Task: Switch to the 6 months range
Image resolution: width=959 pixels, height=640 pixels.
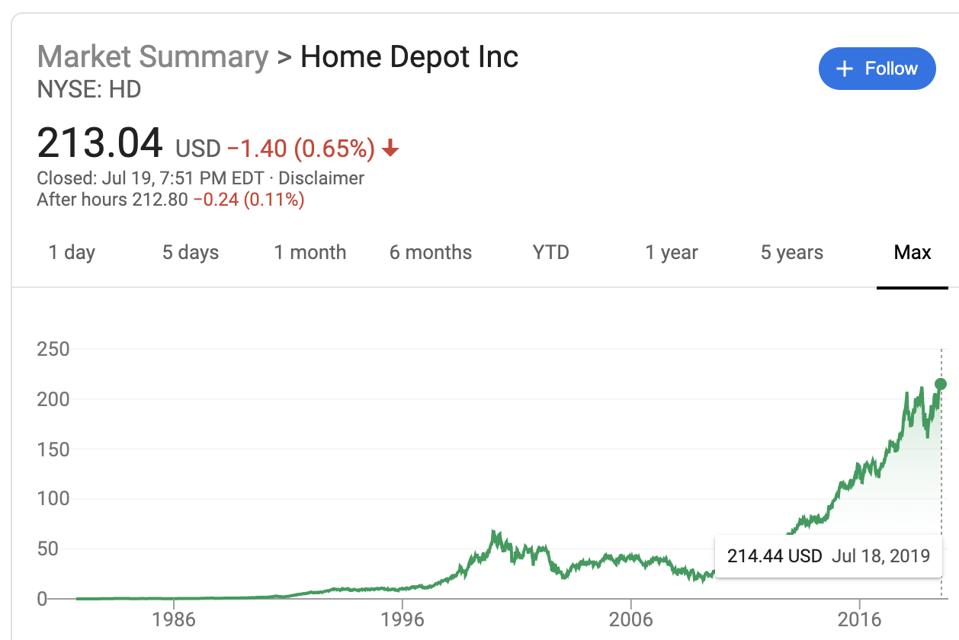Action: point(430,253)
